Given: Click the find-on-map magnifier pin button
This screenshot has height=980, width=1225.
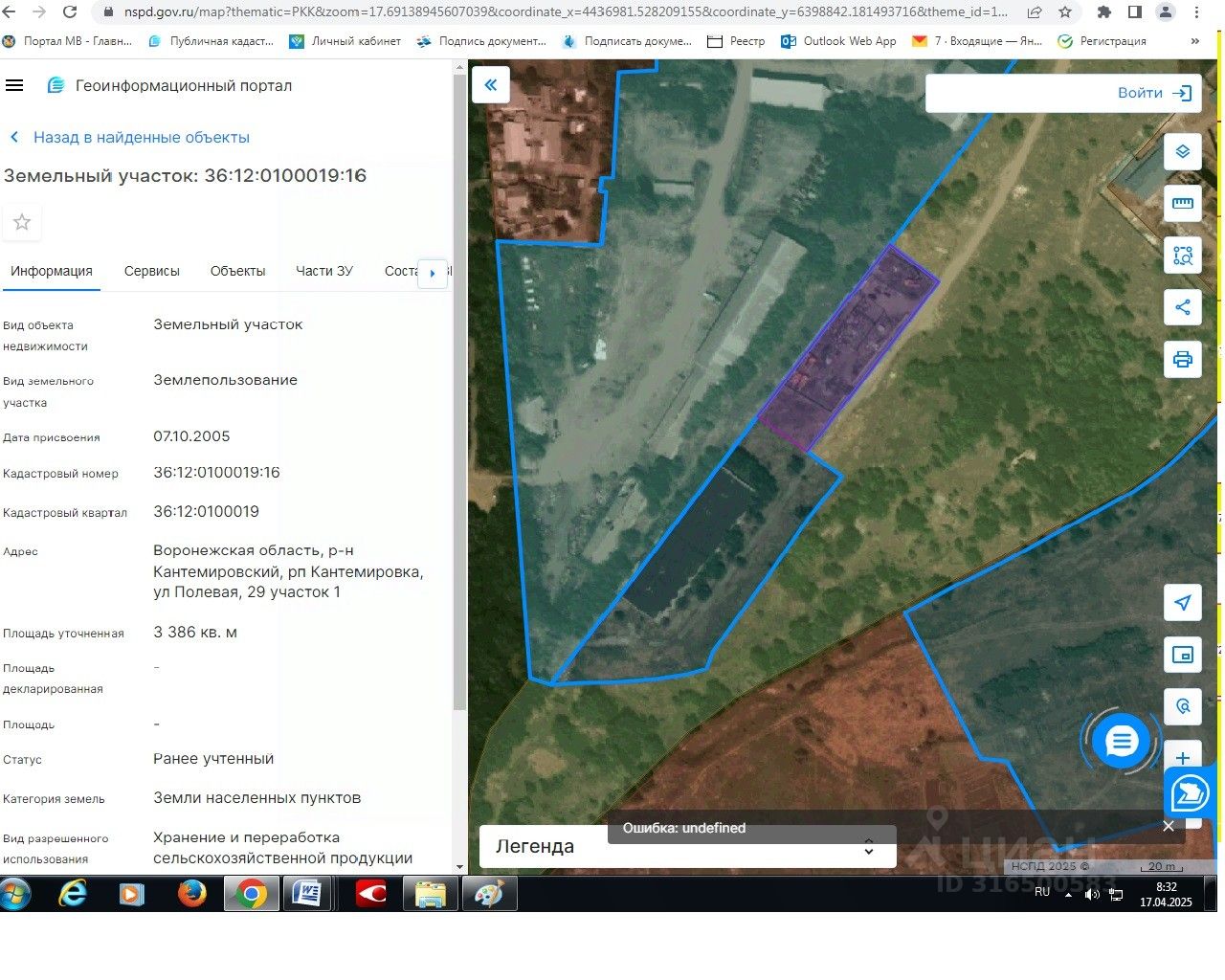Looking at the screenshot, I should 1183,706.
